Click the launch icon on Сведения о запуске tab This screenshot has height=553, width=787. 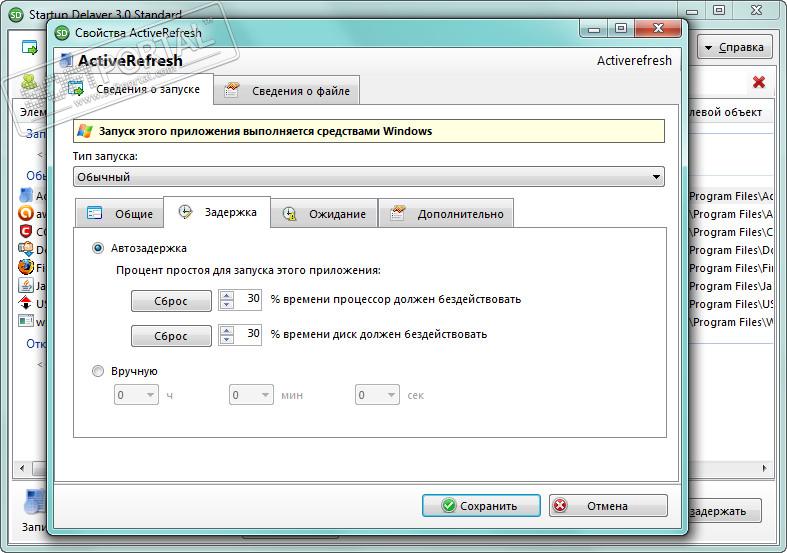coord(76,88)
